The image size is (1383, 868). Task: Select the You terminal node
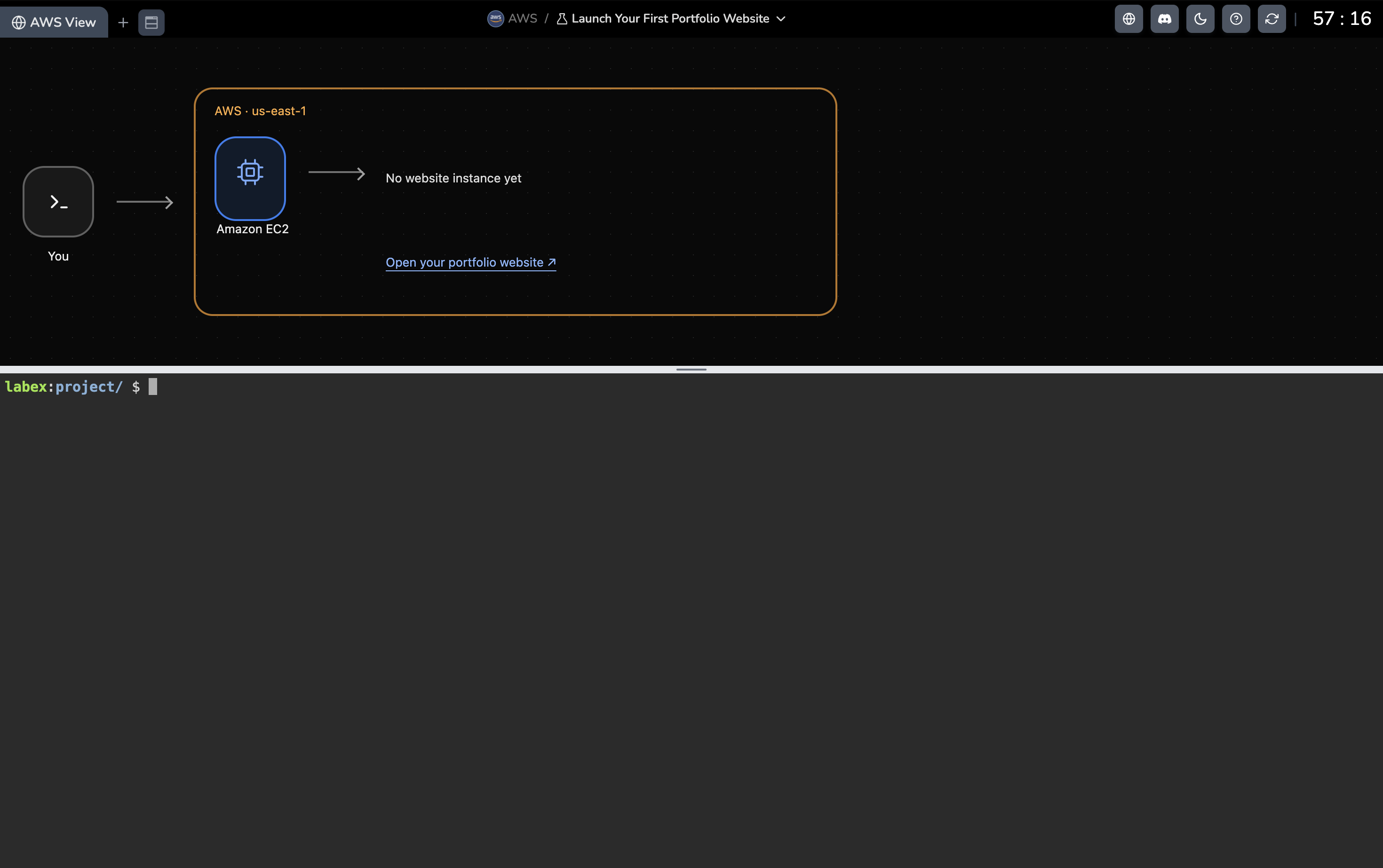[58, 202]
